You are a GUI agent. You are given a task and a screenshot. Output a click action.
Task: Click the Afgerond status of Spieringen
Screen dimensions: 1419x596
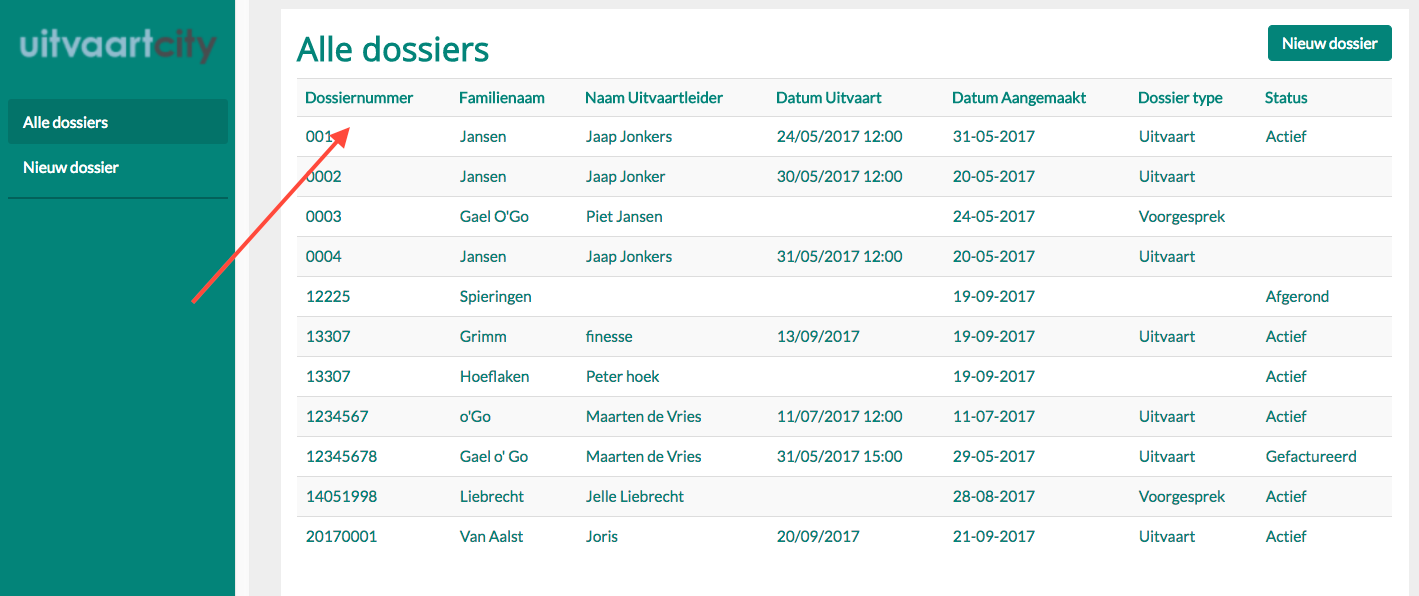pos(1297,296)
